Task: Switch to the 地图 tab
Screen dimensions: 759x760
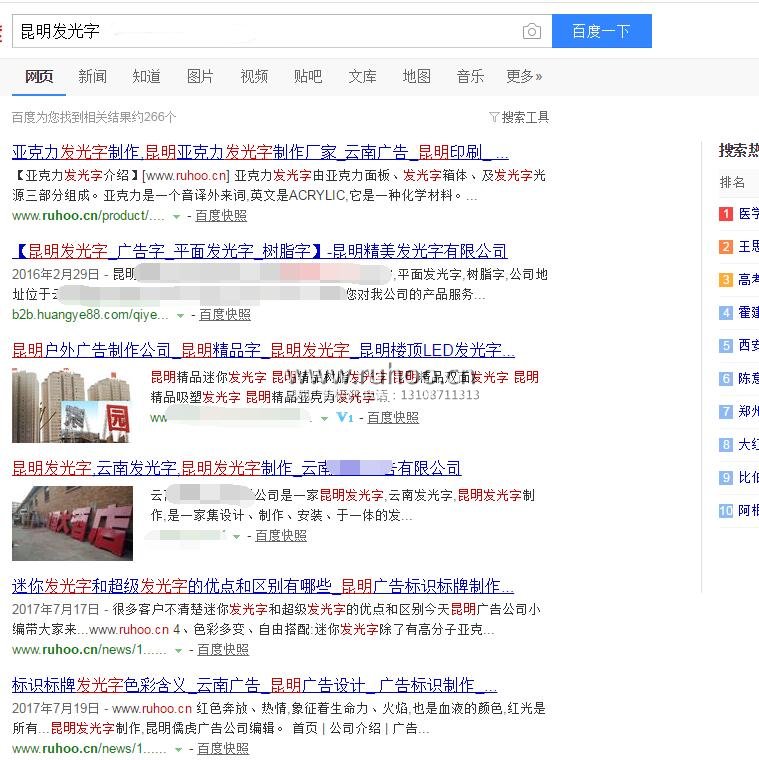Action: pyautogui.click(x=416, y=76)
